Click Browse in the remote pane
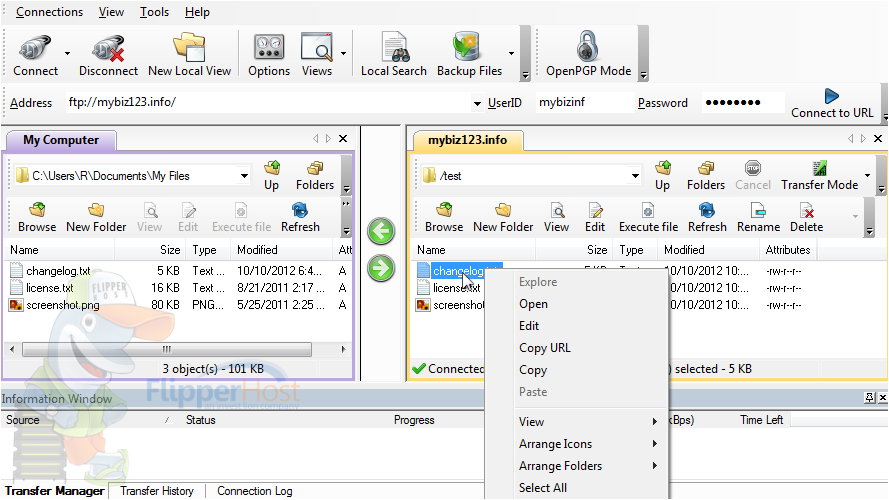This screenshot has width=889, height=500. coord(444,210)
